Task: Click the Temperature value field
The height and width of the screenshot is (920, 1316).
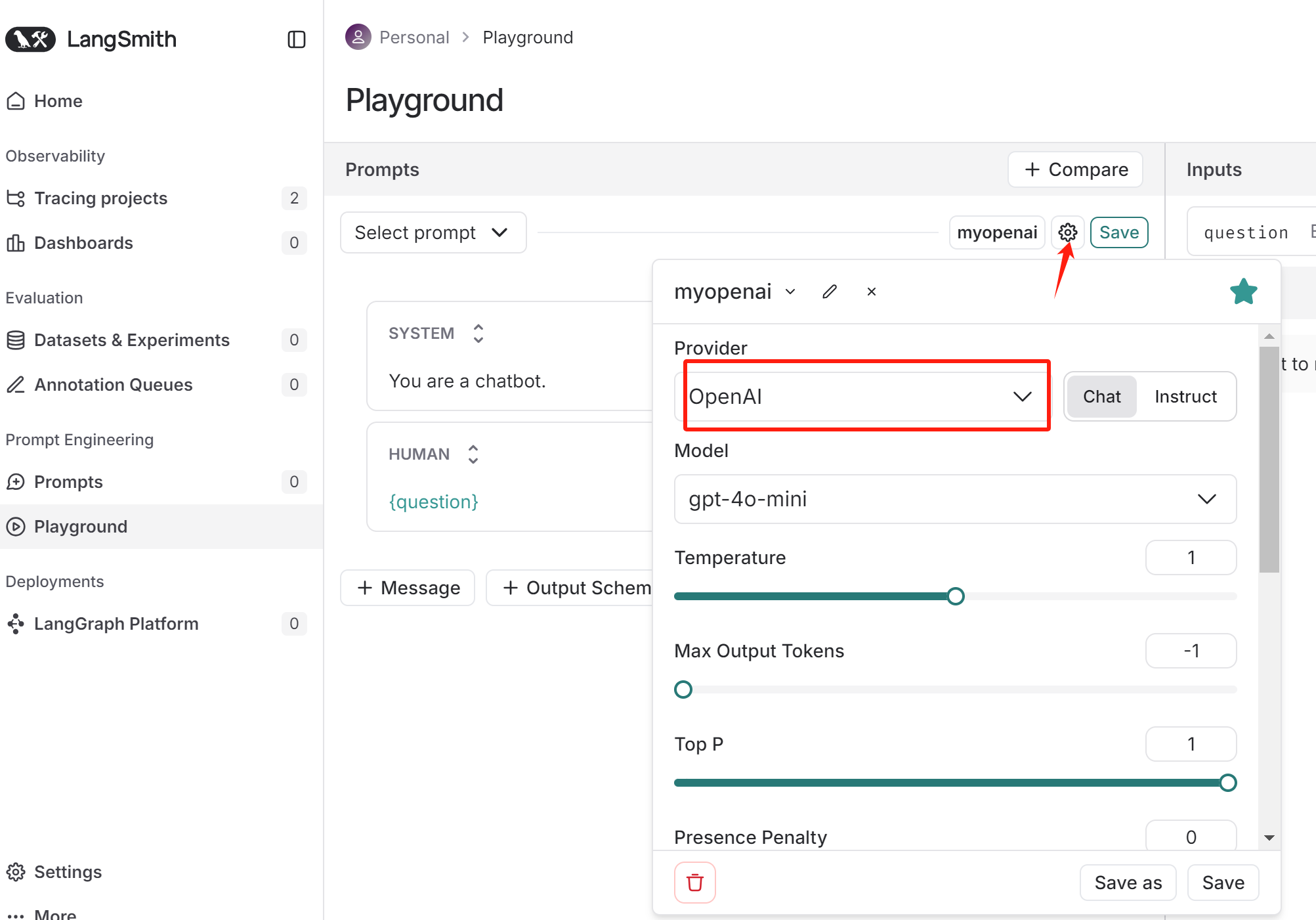Action: 1191,558
